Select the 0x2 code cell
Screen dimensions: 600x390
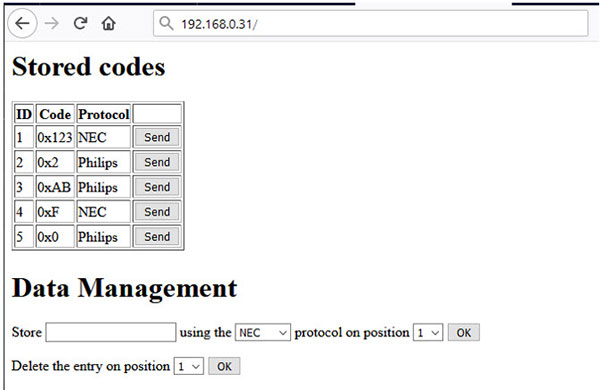pyautogui.click(x=55, y=162)
